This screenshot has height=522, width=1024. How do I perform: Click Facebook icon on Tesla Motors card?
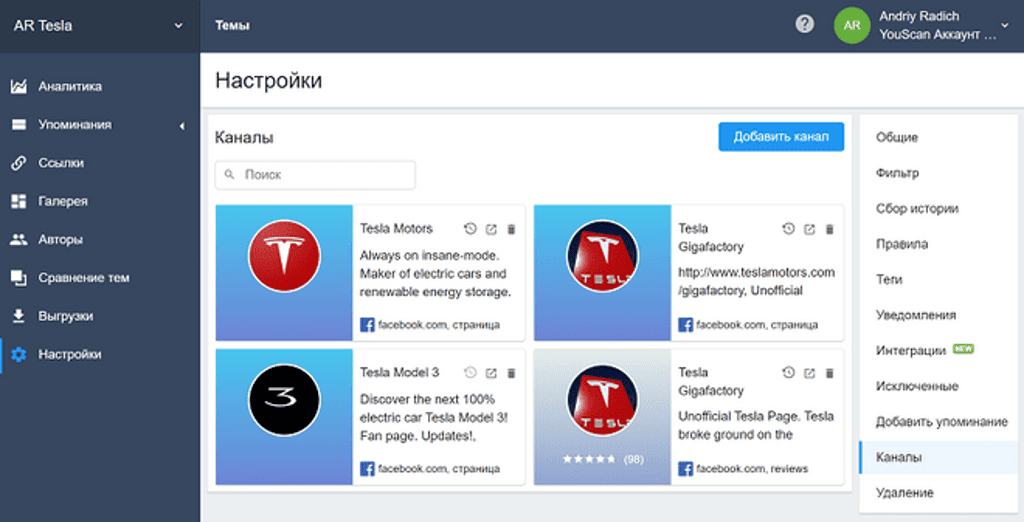[367, 325]
